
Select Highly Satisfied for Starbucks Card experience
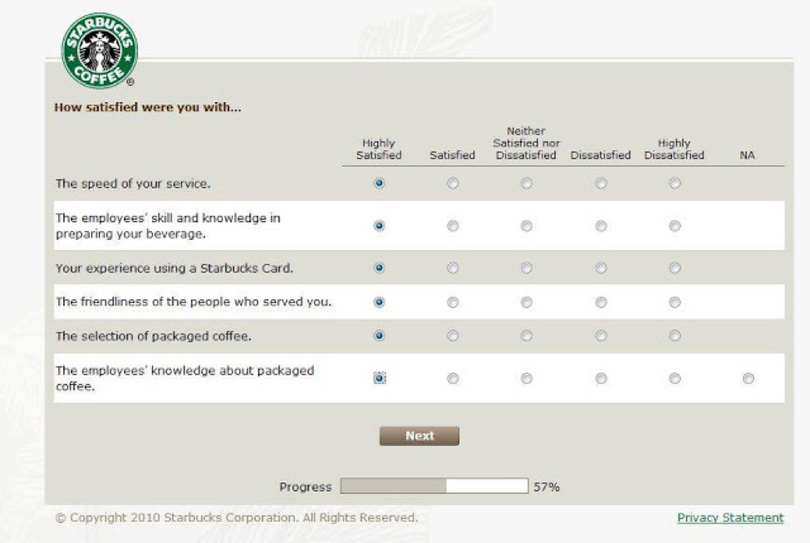pos(379,268)
